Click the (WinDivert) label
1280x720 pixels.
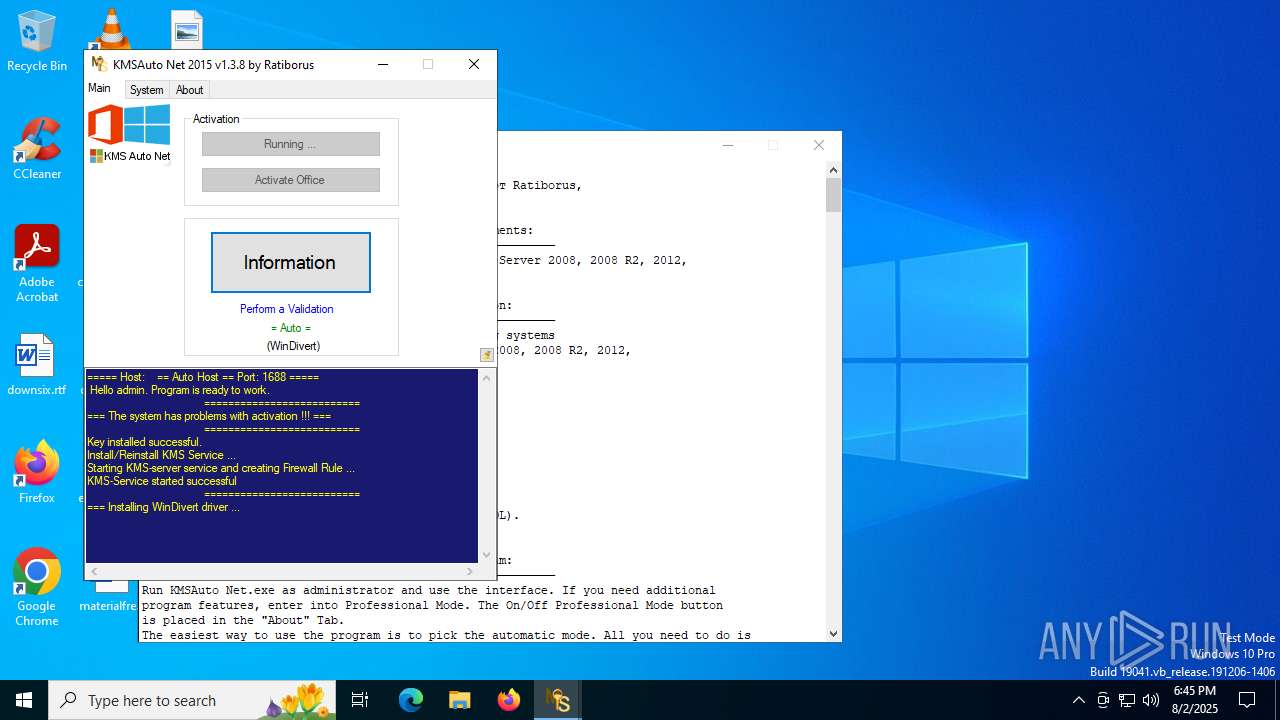coord(293,346)
